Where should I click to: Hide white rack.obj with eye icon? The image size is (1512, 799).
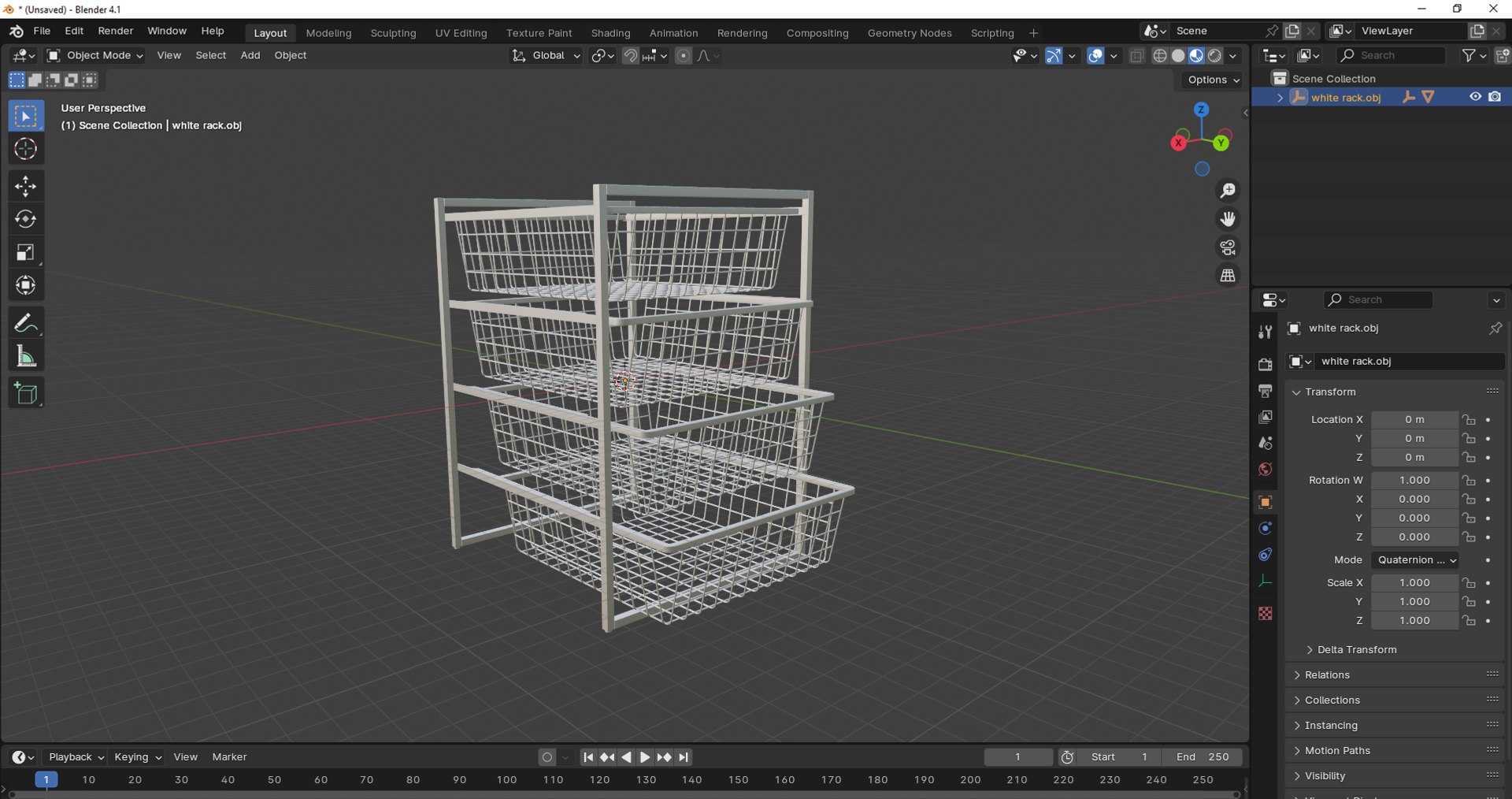tap(1475, 97)
